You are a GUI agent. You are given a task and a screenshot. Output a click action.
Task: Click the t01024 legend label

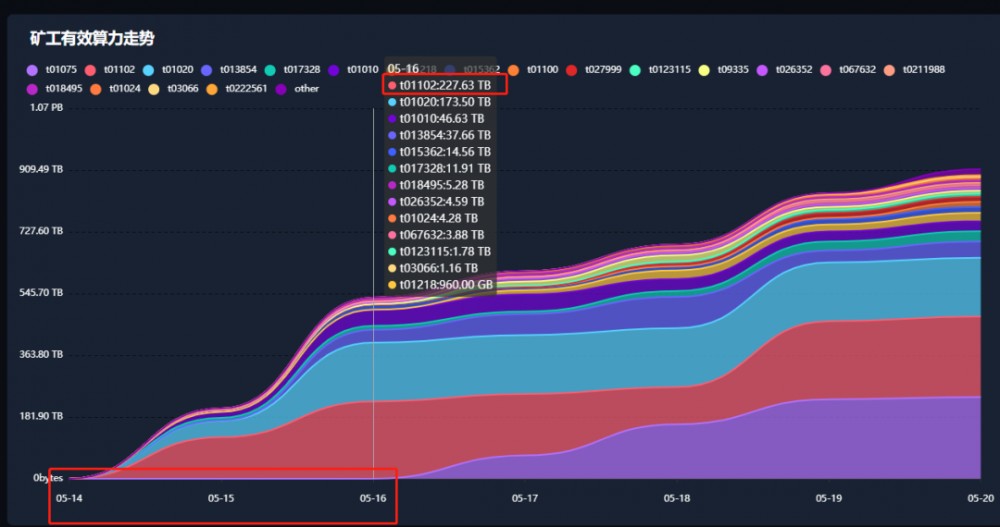pos(123,89)
